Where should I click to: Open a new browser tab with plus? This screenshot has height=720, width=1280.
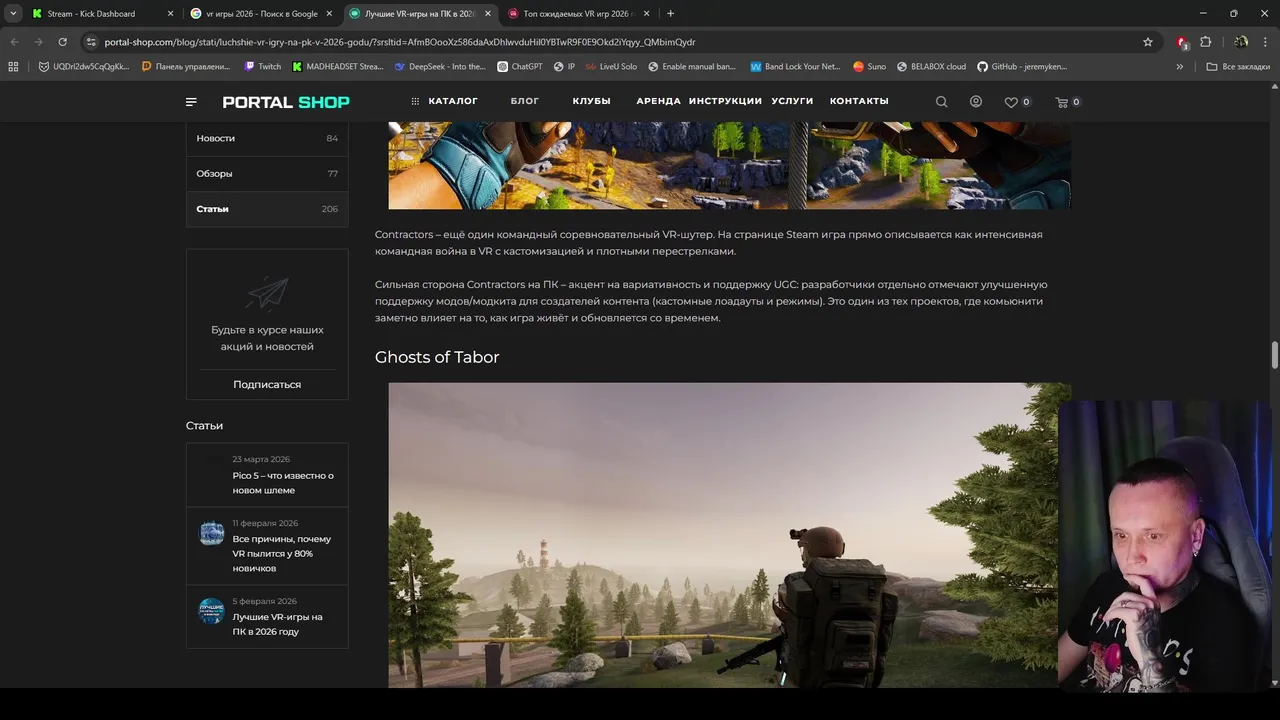(670, 14)
